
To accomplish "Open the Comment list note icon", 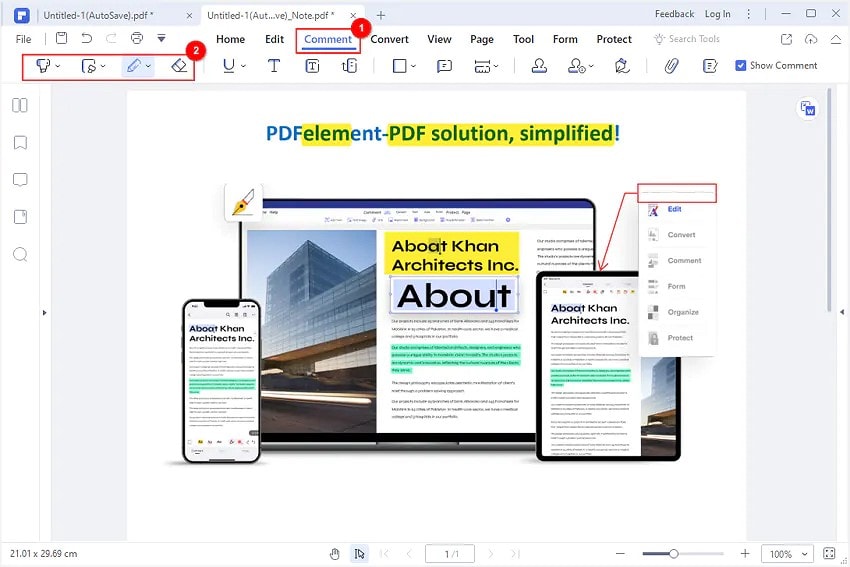I will (710, 66).
